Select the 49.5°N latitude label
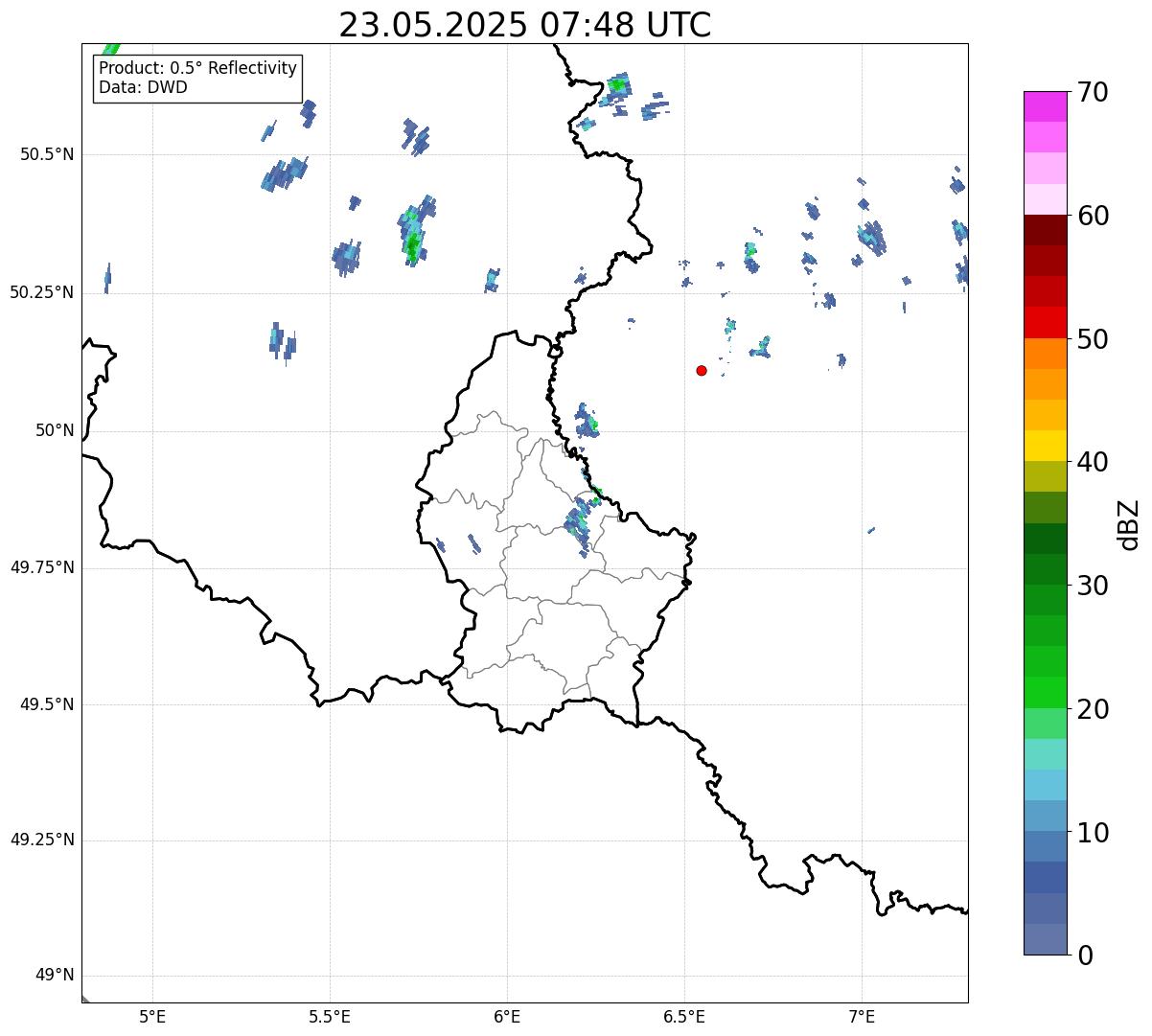The width and height of the screenshot is (1152, 1036). coord(47,705)
